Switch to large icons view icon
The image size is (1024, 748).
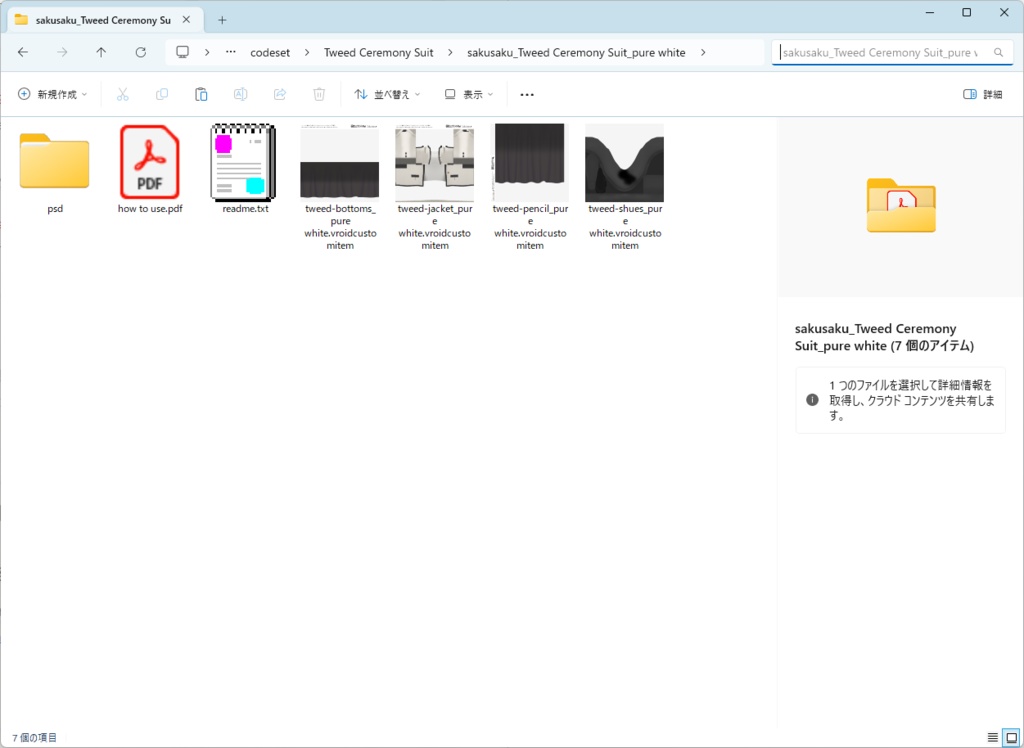(x=1012, y=738)
